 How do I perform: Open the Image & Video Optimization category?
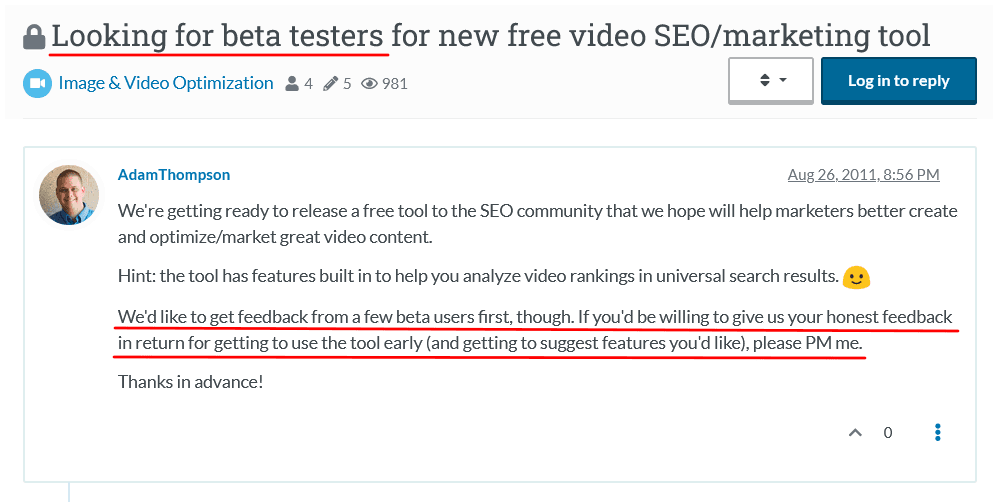(x=166, y=83)
